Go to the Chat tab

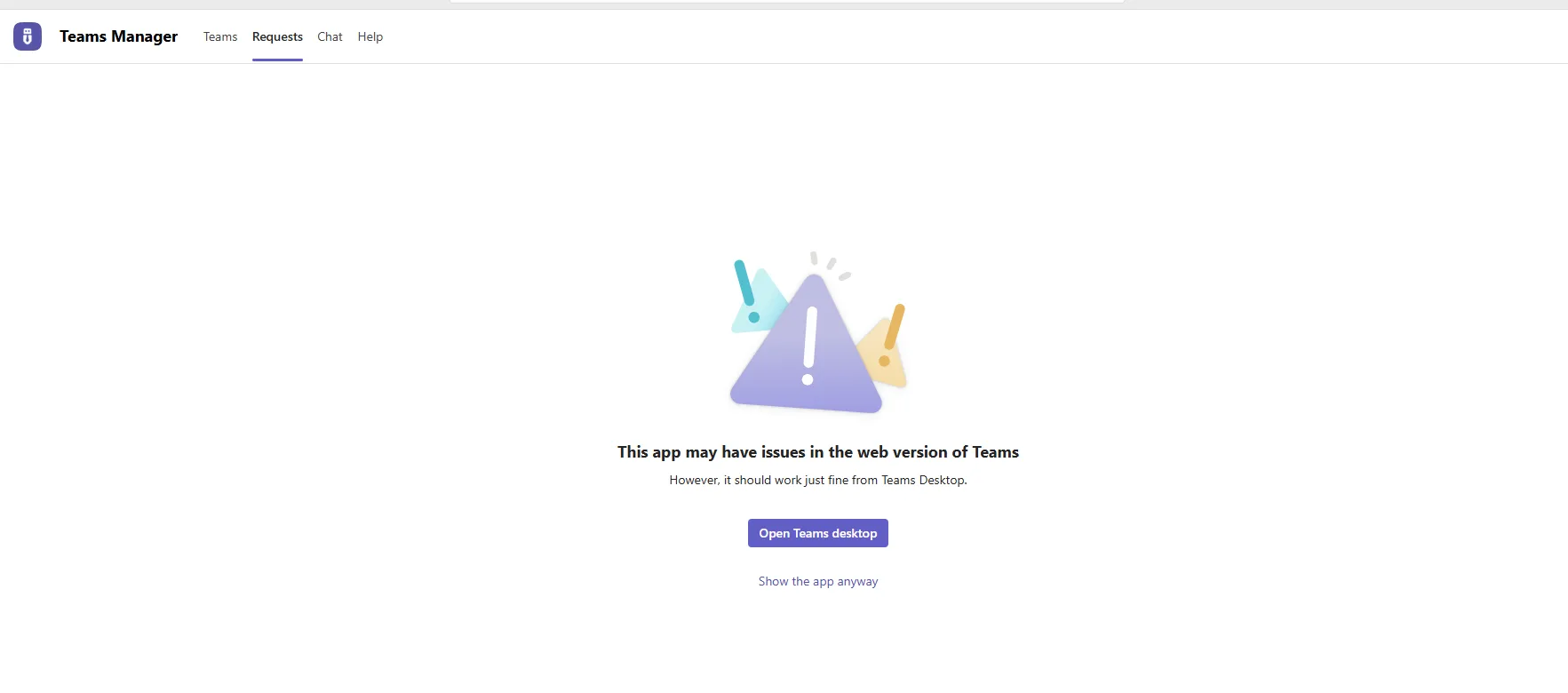click(330, 36)
